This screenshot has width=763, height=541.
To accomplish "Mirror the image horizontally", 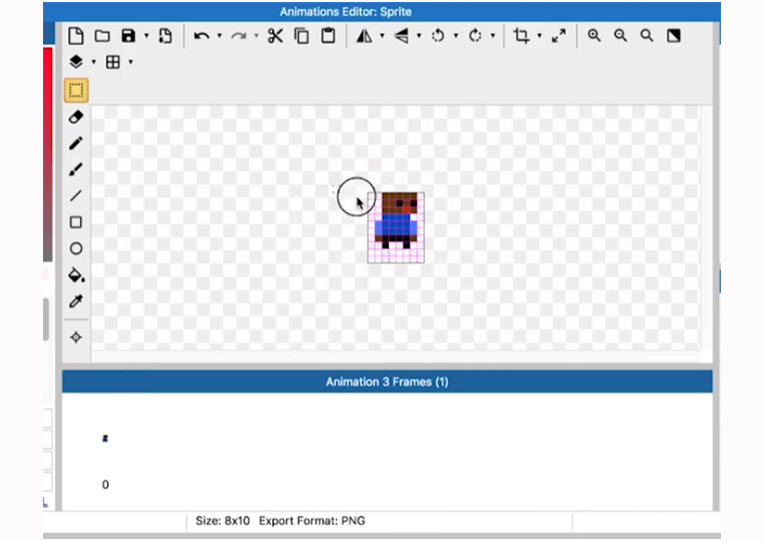I will click(364, 36).
